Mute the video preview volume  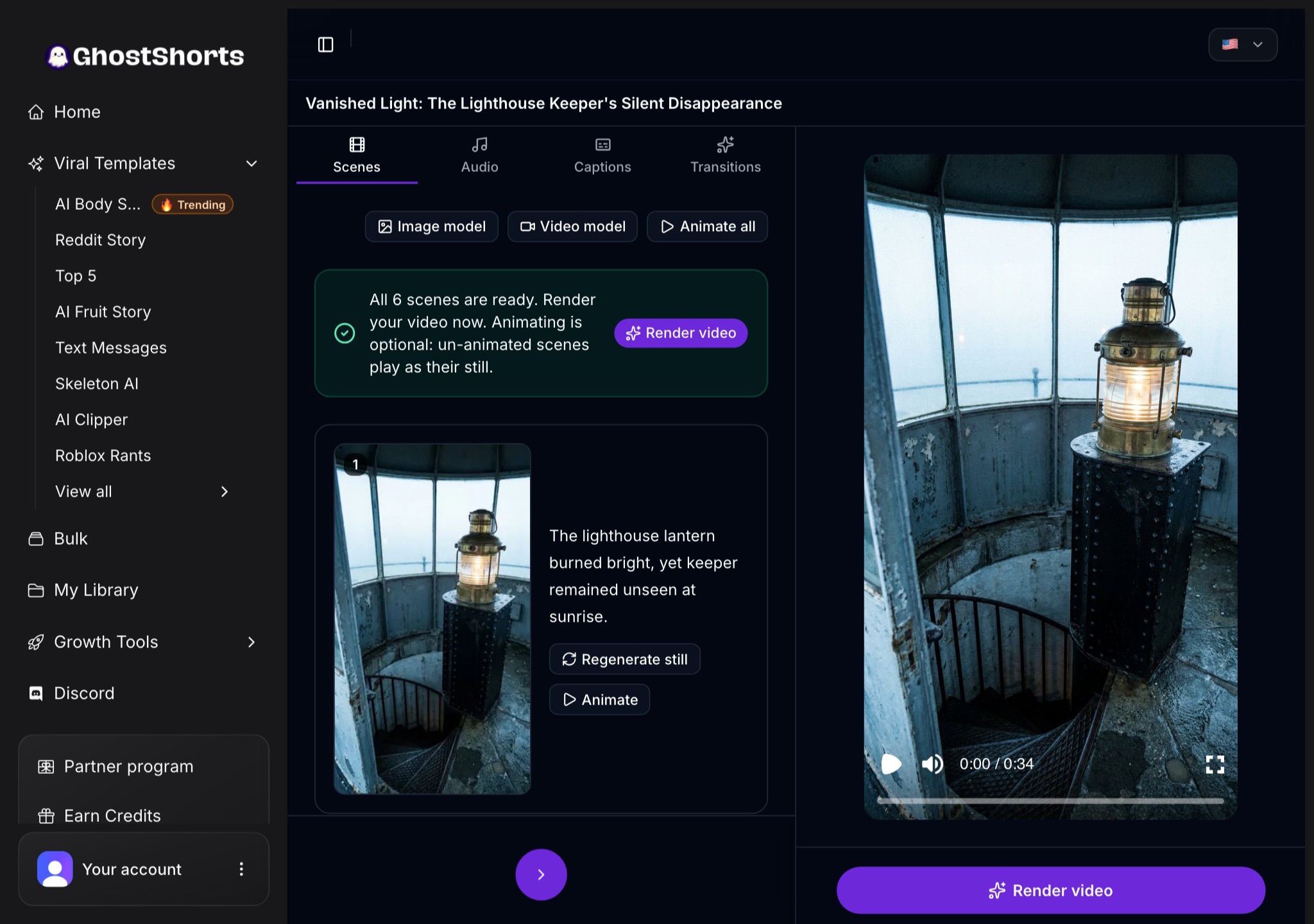(x=932, y=764)
